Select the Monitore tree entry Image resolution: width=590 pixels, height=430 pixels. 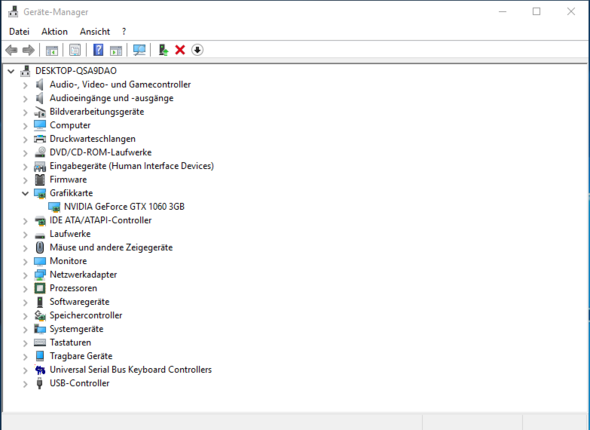(68, 261)
